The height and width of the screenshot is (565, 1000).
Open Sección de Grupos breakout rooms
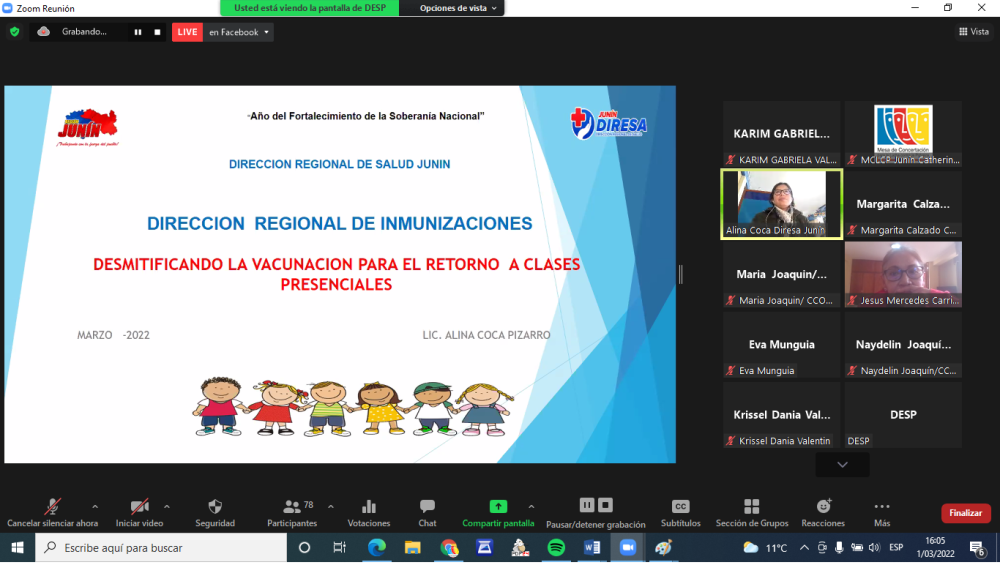[752, 512]
